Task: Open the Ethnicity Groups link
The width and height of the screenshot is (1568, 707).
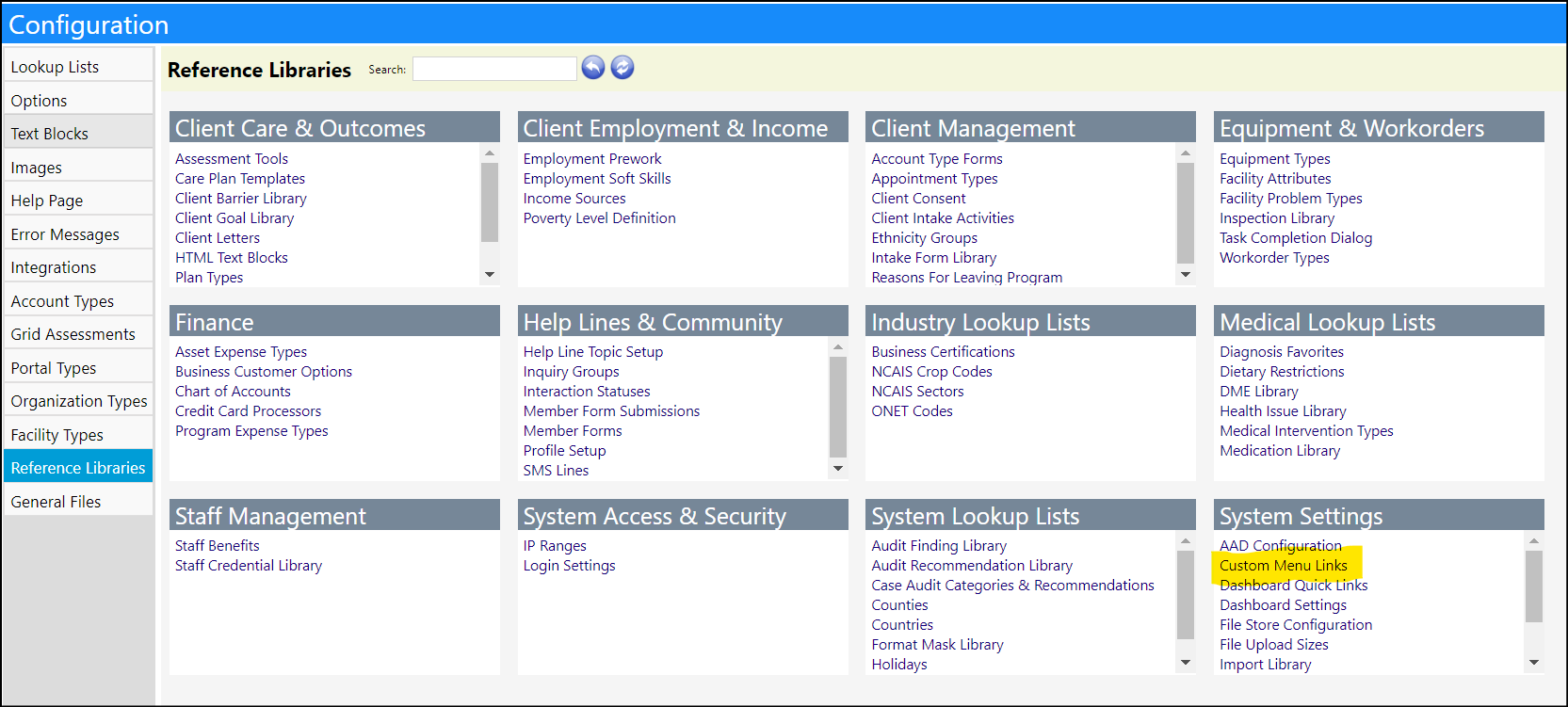Action: point(925,238)
